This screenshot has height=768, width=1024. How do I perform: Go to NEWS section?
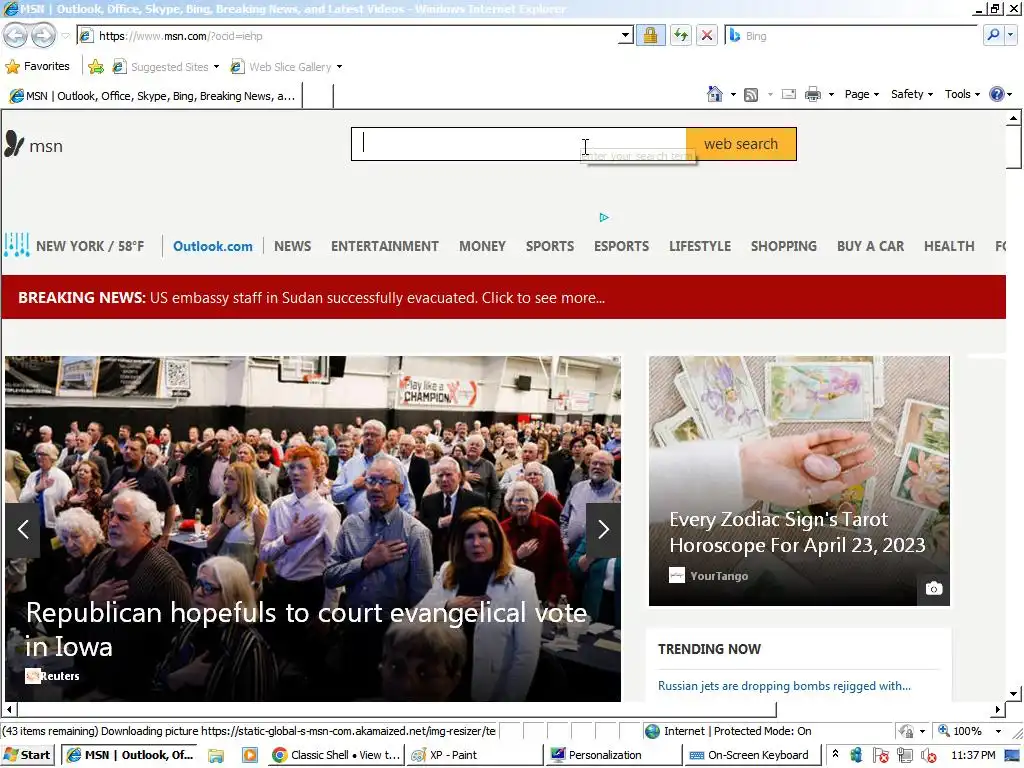[292, 246]
